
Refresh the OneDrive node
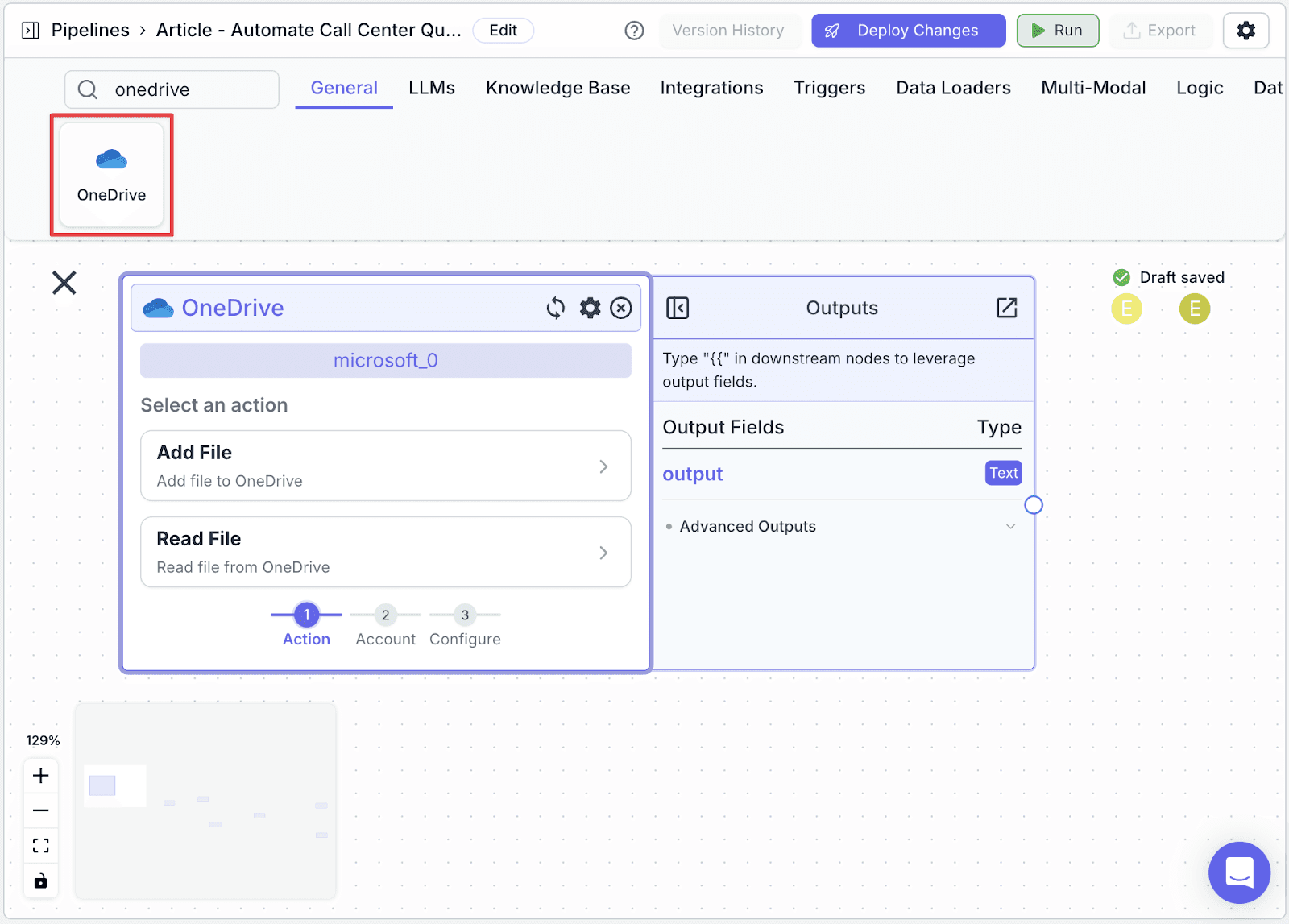(556, 308)
